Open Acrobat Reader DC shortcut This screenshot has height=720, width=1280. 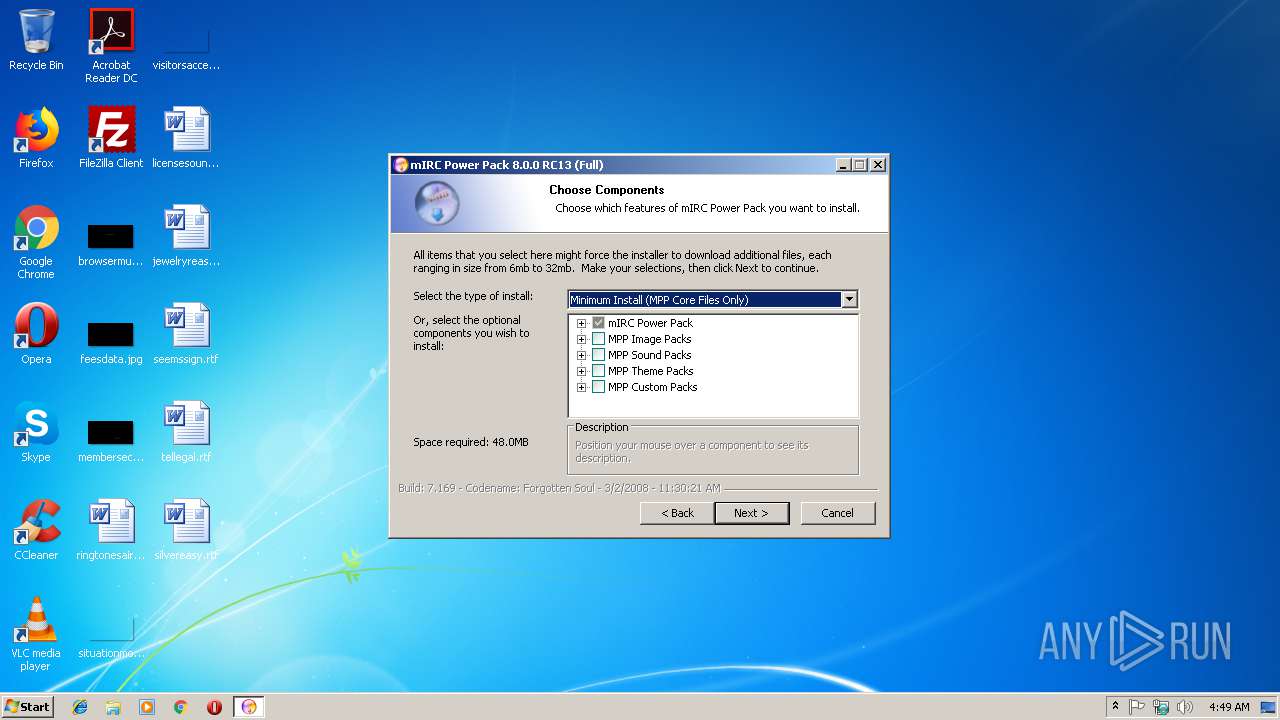[x=111, y=46]
